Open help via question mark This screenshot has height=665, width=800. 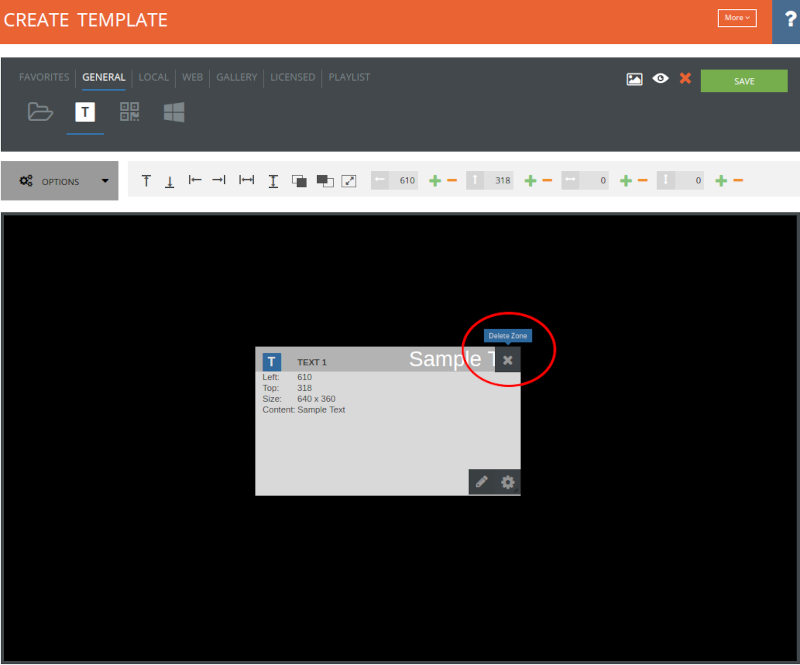click(x=789, y=20)
